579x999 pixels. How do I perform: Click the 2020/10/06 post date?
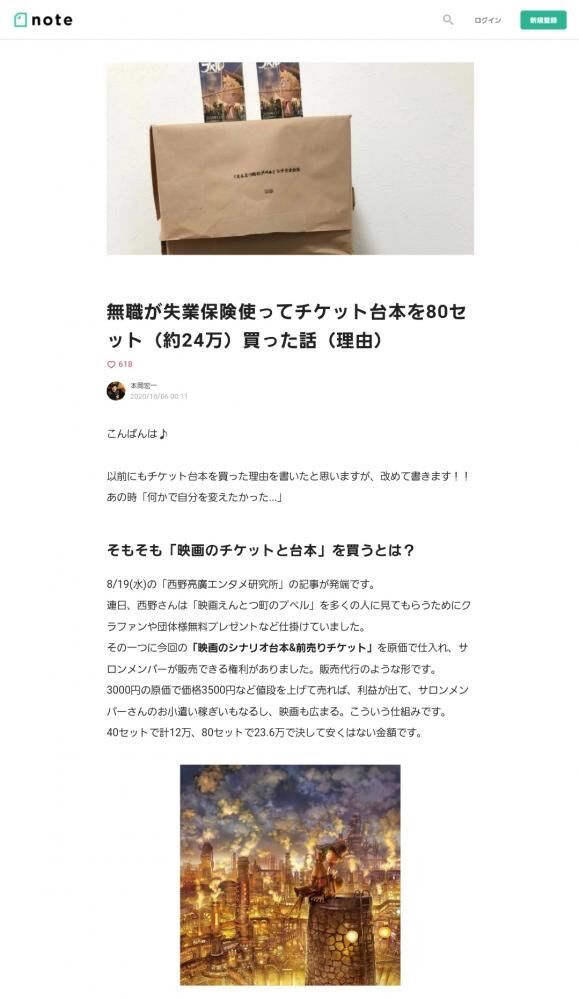pos(159,396)
